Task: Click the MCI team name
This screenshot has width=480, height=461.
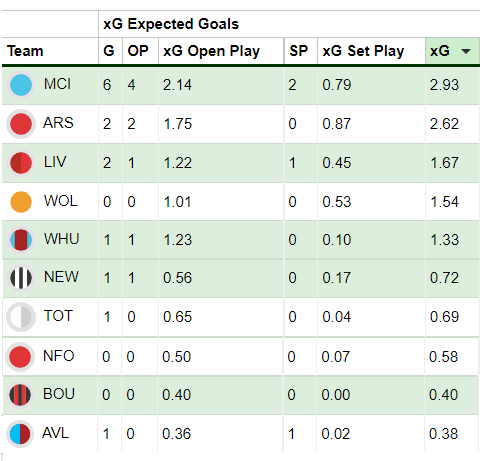Action: coord(57,84)
